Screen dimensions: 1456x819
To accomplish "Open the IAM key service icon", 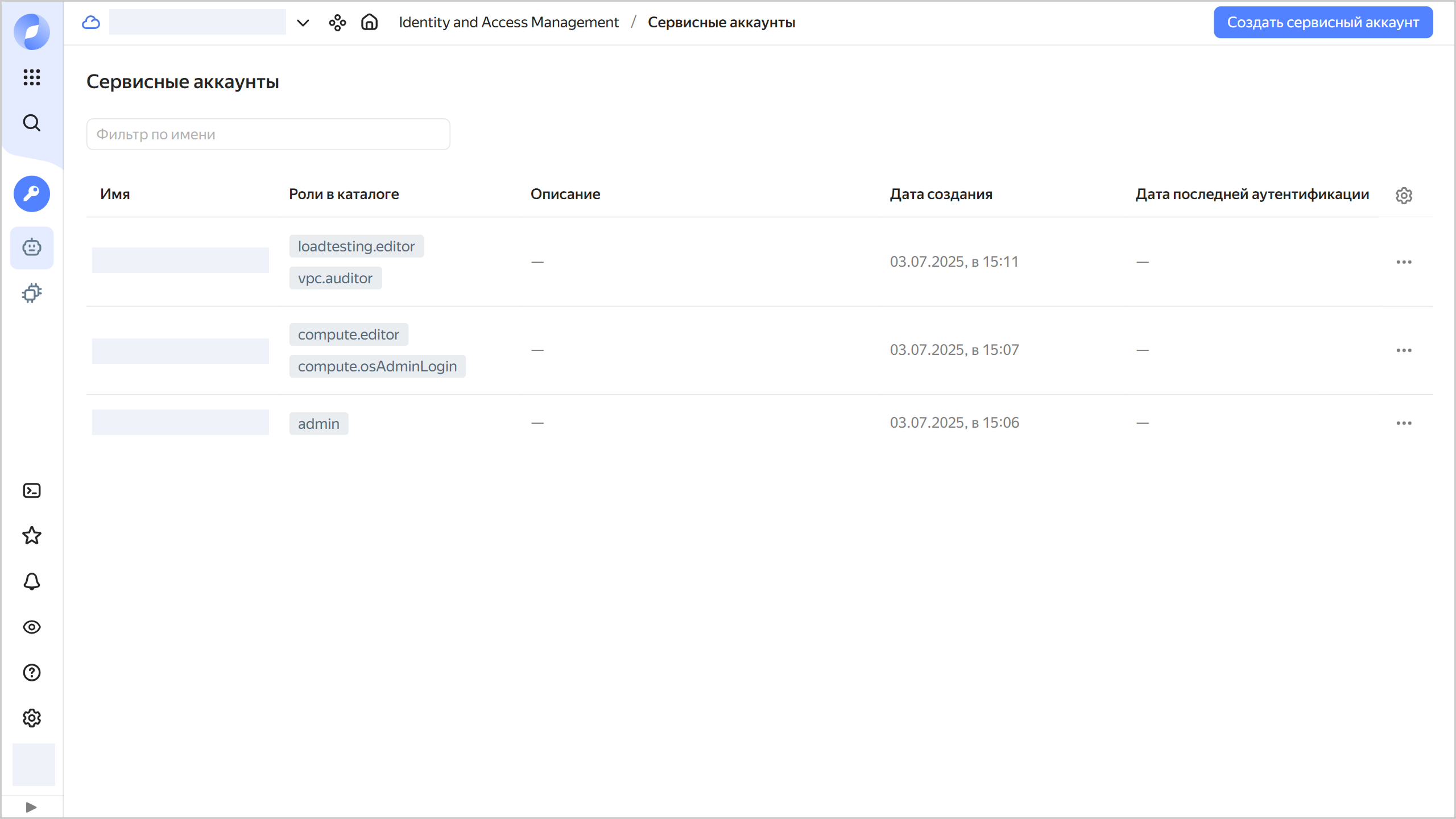I will click(32, 194).
